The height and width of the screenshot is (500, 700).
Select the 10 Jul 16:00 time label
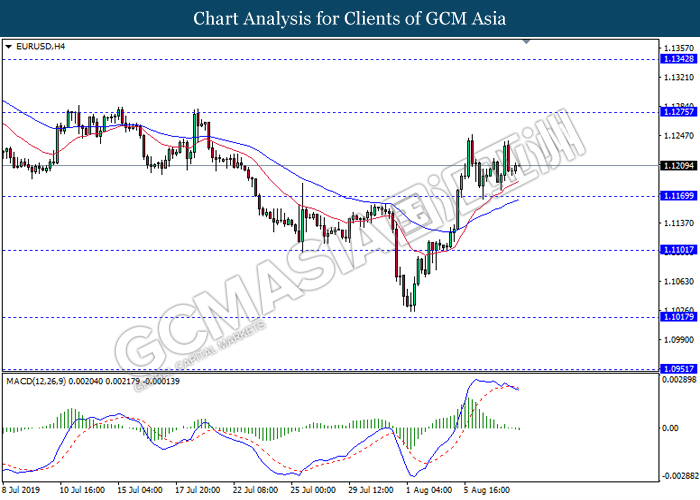point(82,490)
